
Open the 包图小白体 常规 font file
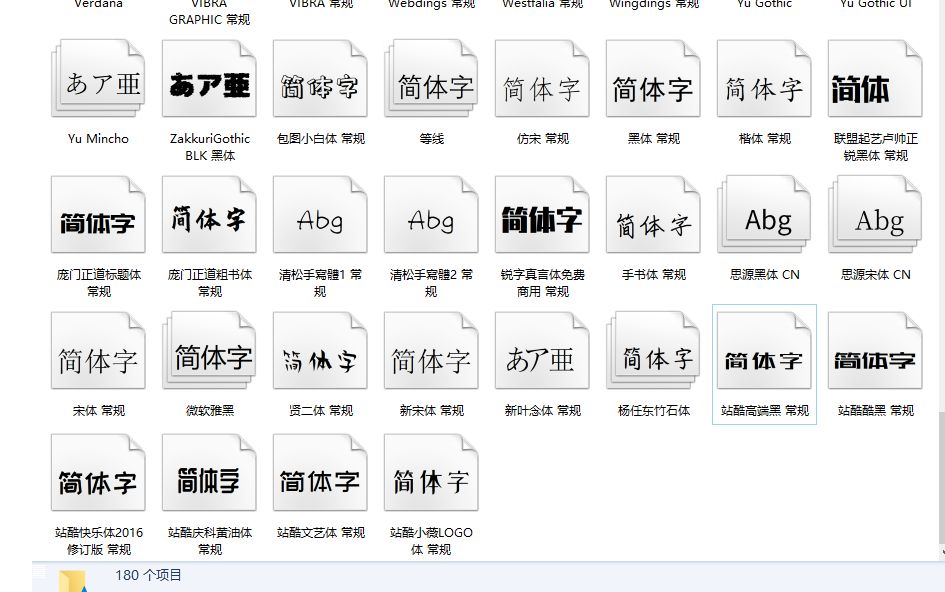(x=319, y=78)
